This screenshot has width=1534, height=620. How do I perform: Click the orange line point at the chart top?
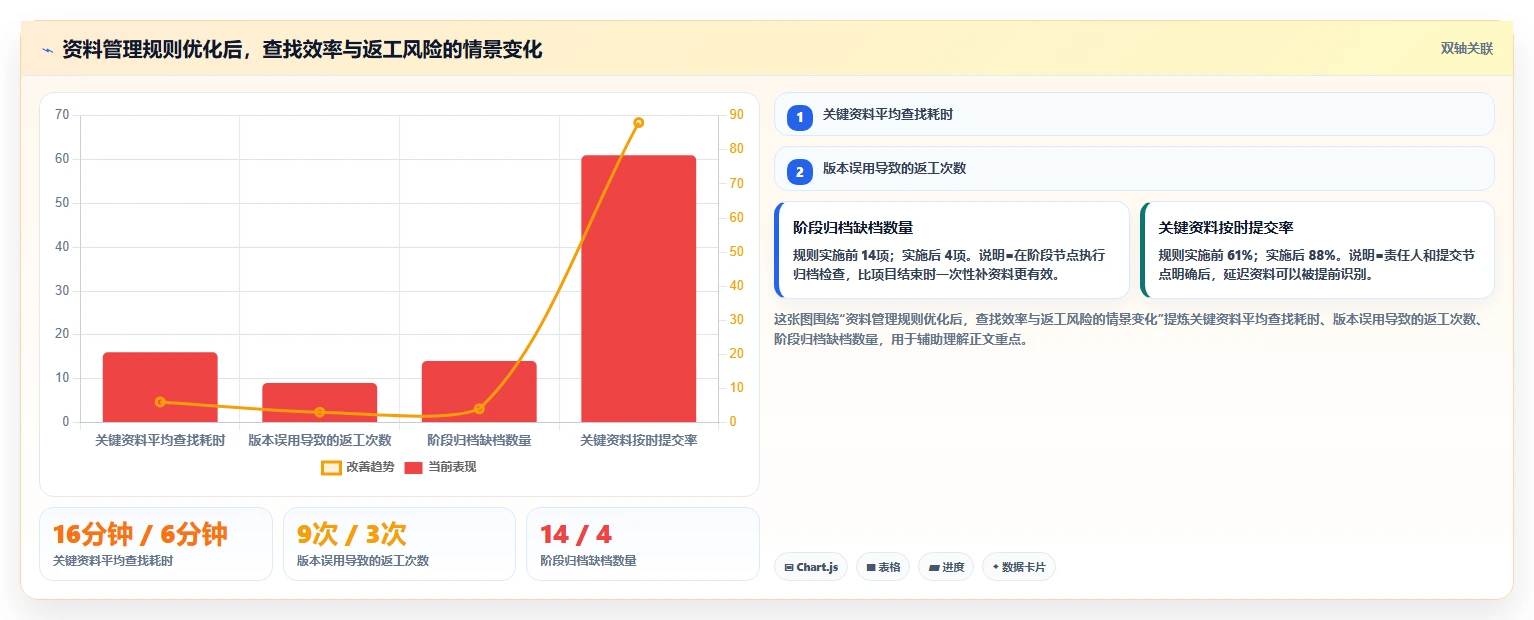point(638,123)
